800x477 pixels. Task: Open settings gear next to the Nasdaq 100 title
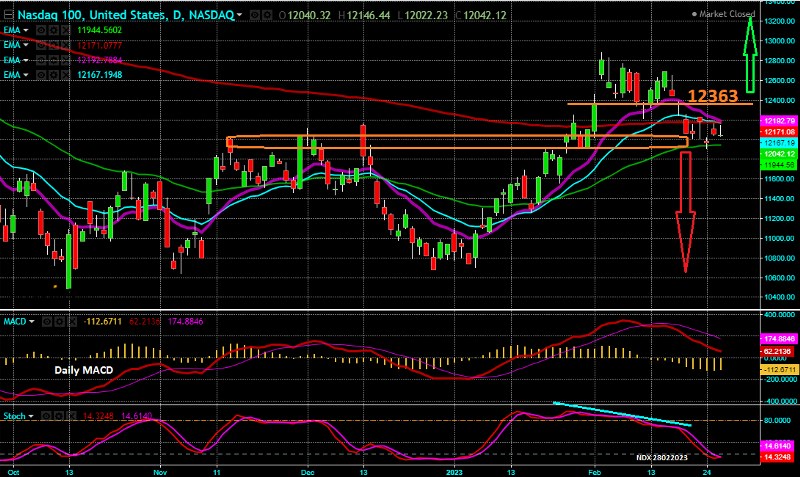pyautogui.click(x=267, y=15)
